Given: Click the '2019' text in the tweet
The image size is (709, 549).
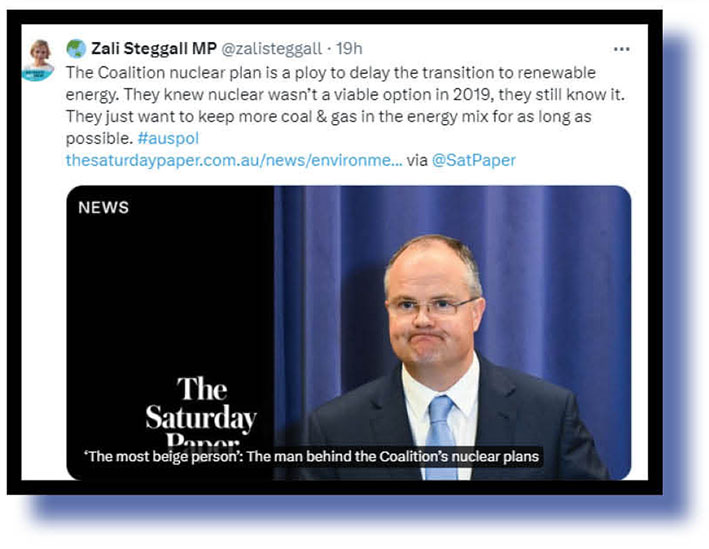Looking at the screenshot, I should pyautogui.click(x=472, y=95).
